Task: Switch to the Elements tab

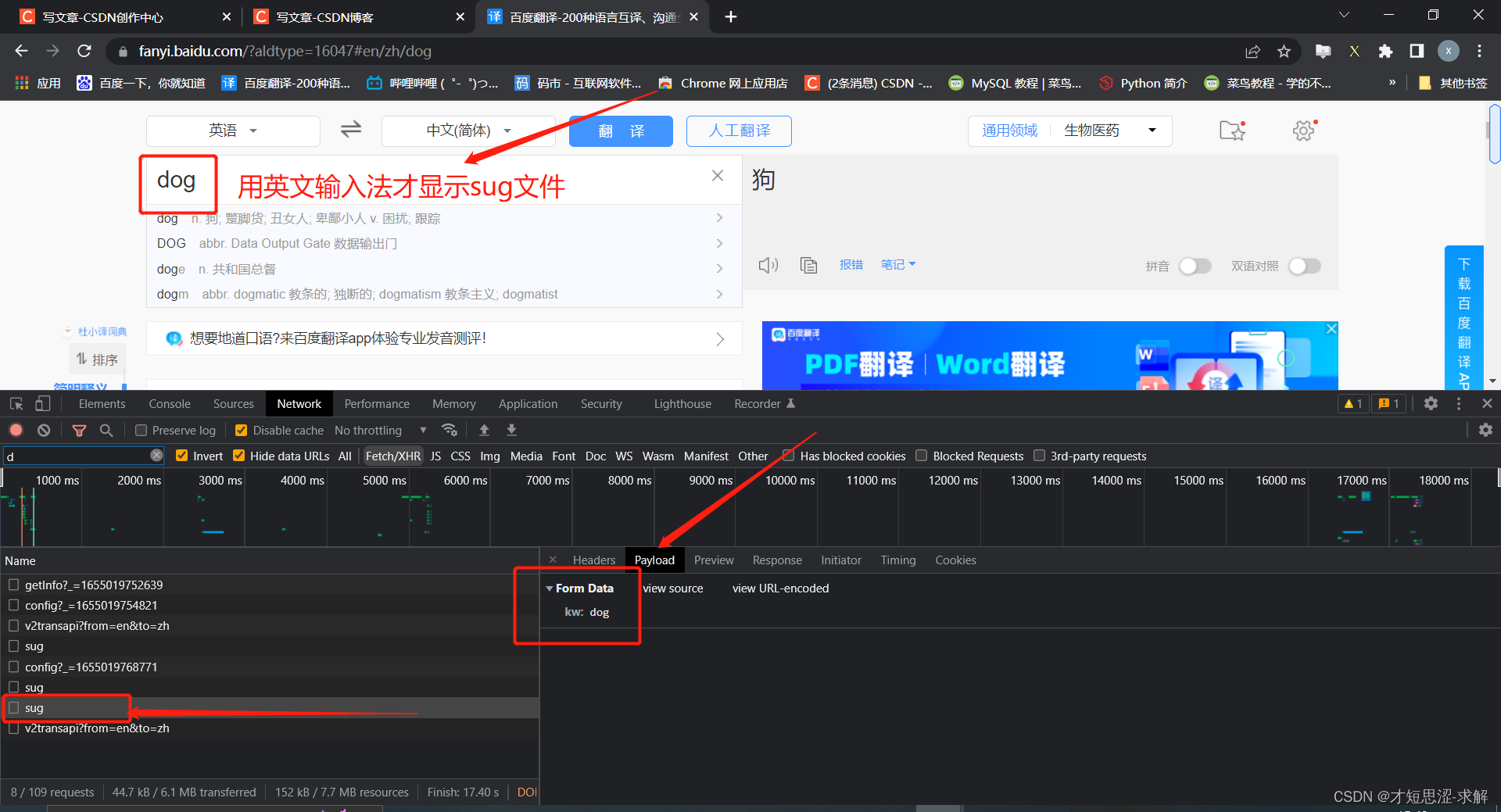Action: [x=102, y=404]
